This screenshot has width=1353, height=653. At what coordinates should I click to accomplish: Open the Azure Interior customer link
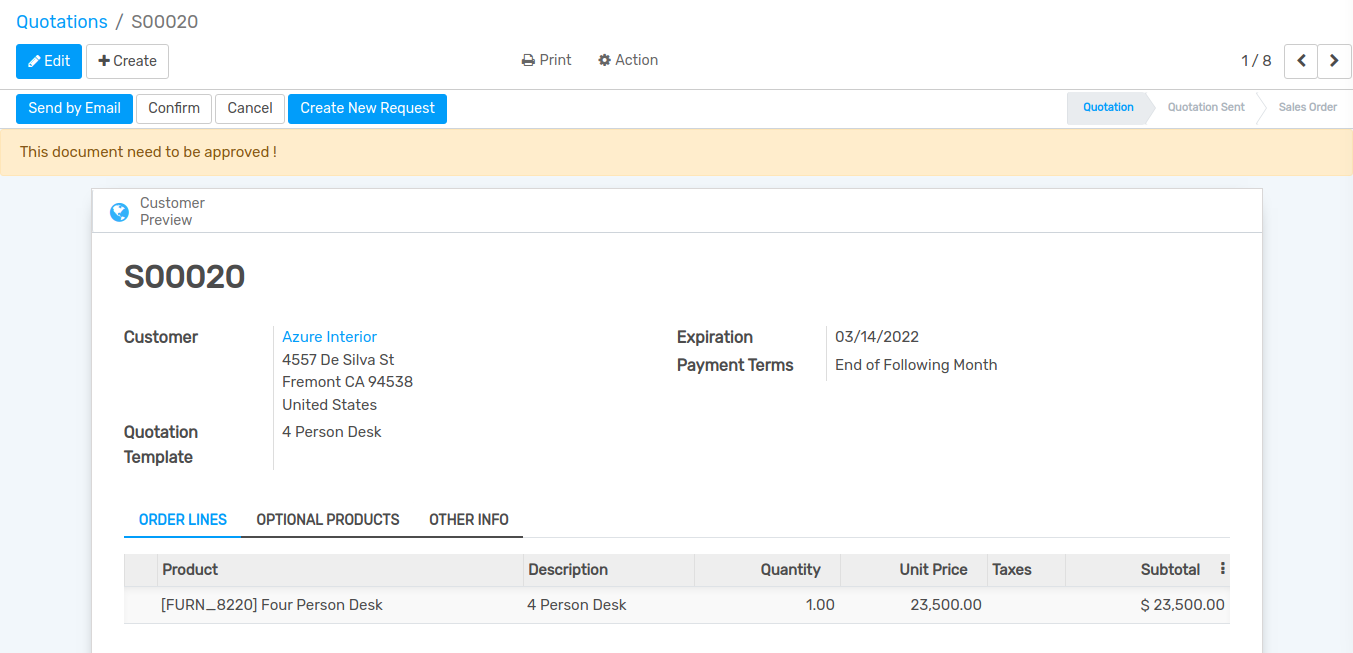[329, 337]
